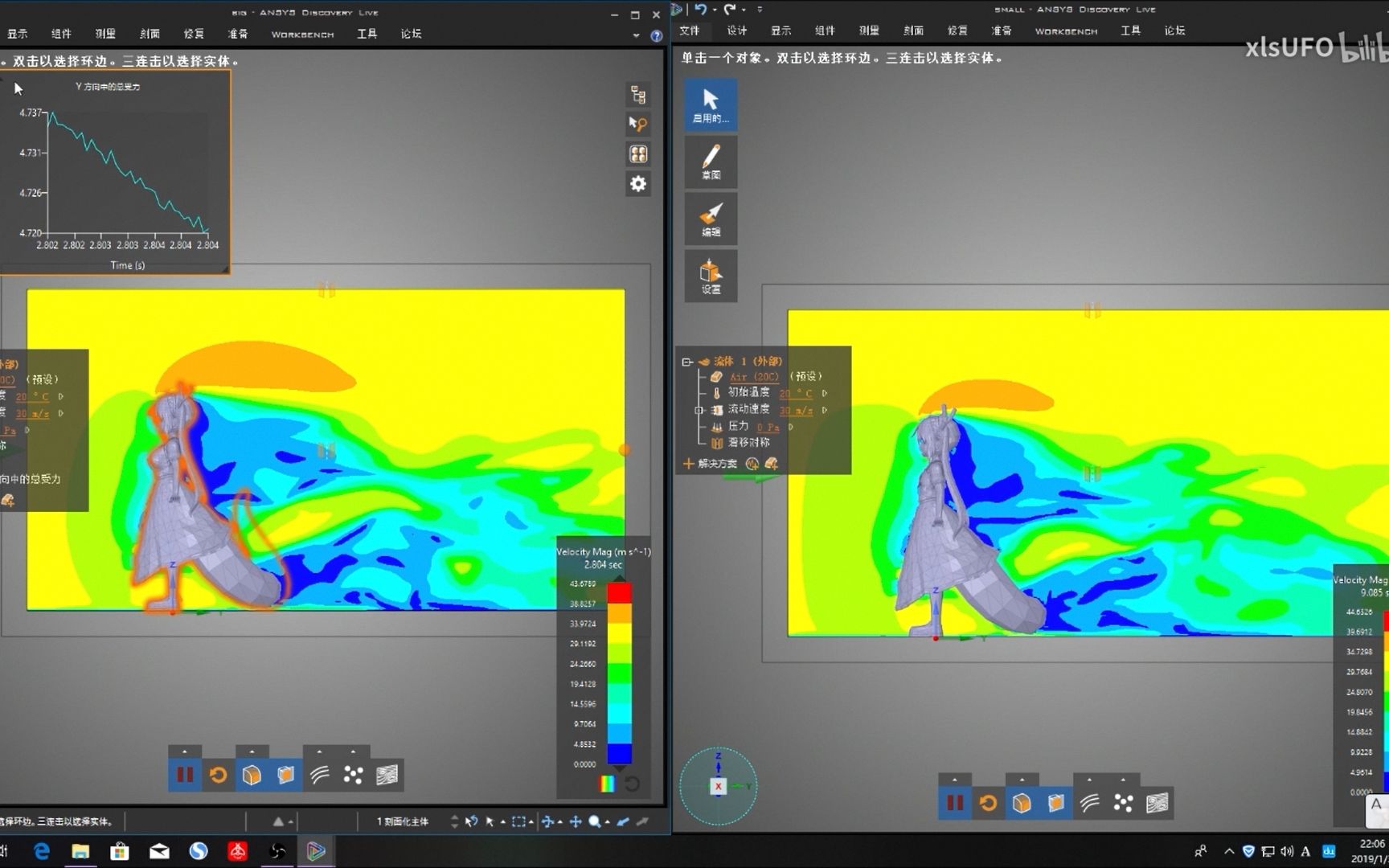This screenshot has width=1389, height=868.
Task: Open the 文件 menu in right window
Action: 690,31
